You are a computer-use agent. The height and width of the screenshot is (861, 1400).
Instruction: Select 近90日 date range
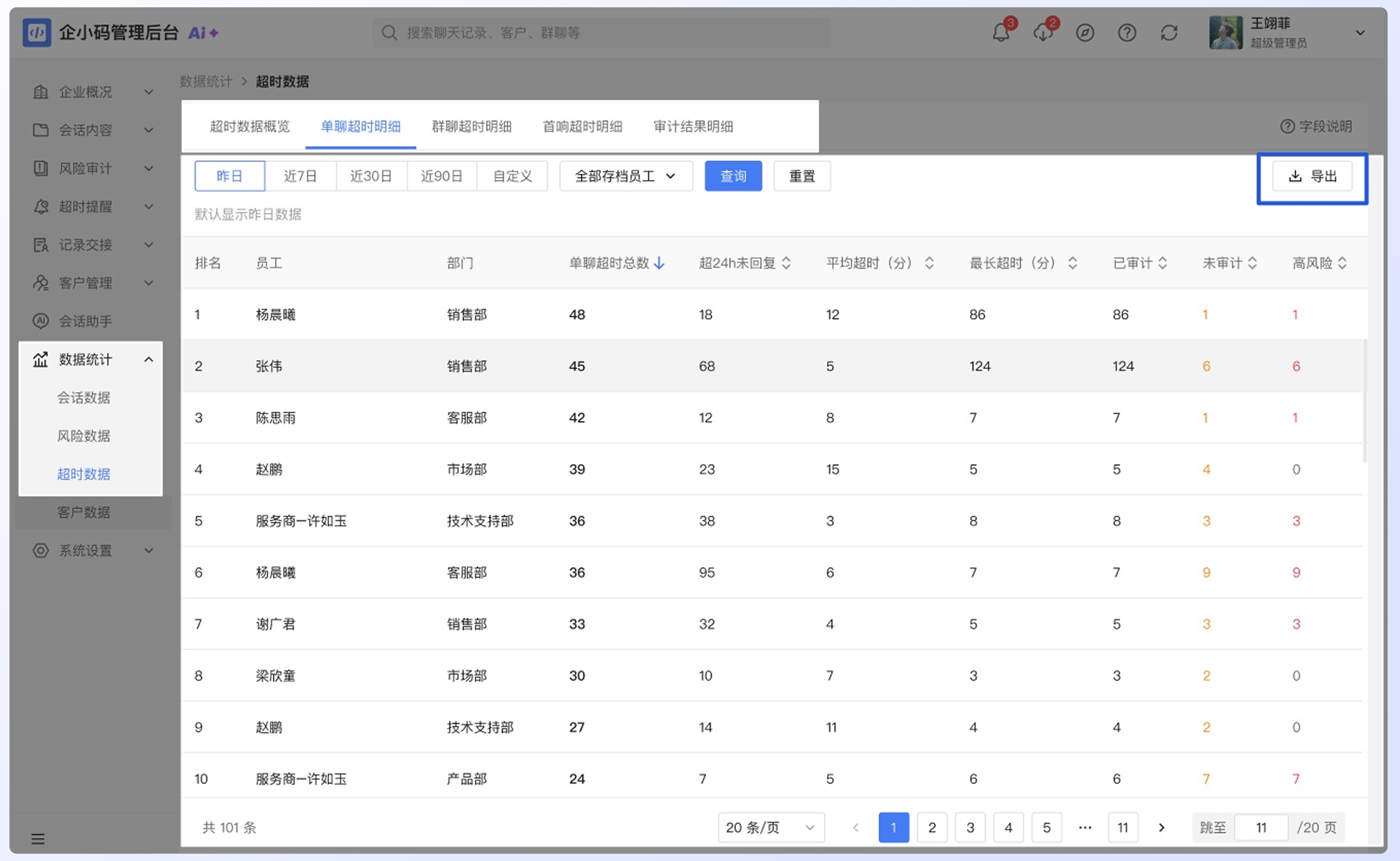tap(442, 176)
